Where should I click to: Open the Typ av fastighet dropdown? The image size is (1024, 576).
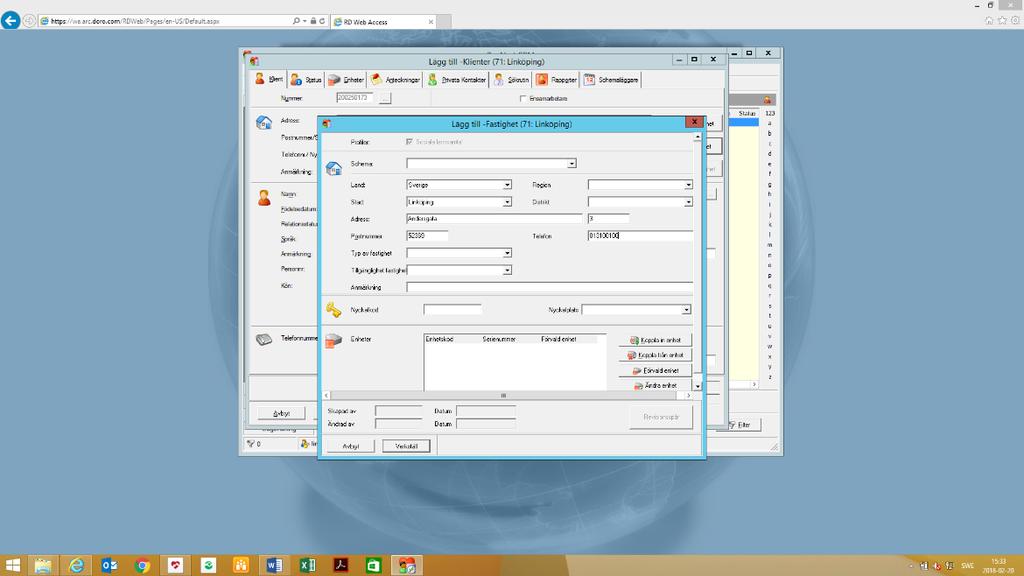point(507,253)
